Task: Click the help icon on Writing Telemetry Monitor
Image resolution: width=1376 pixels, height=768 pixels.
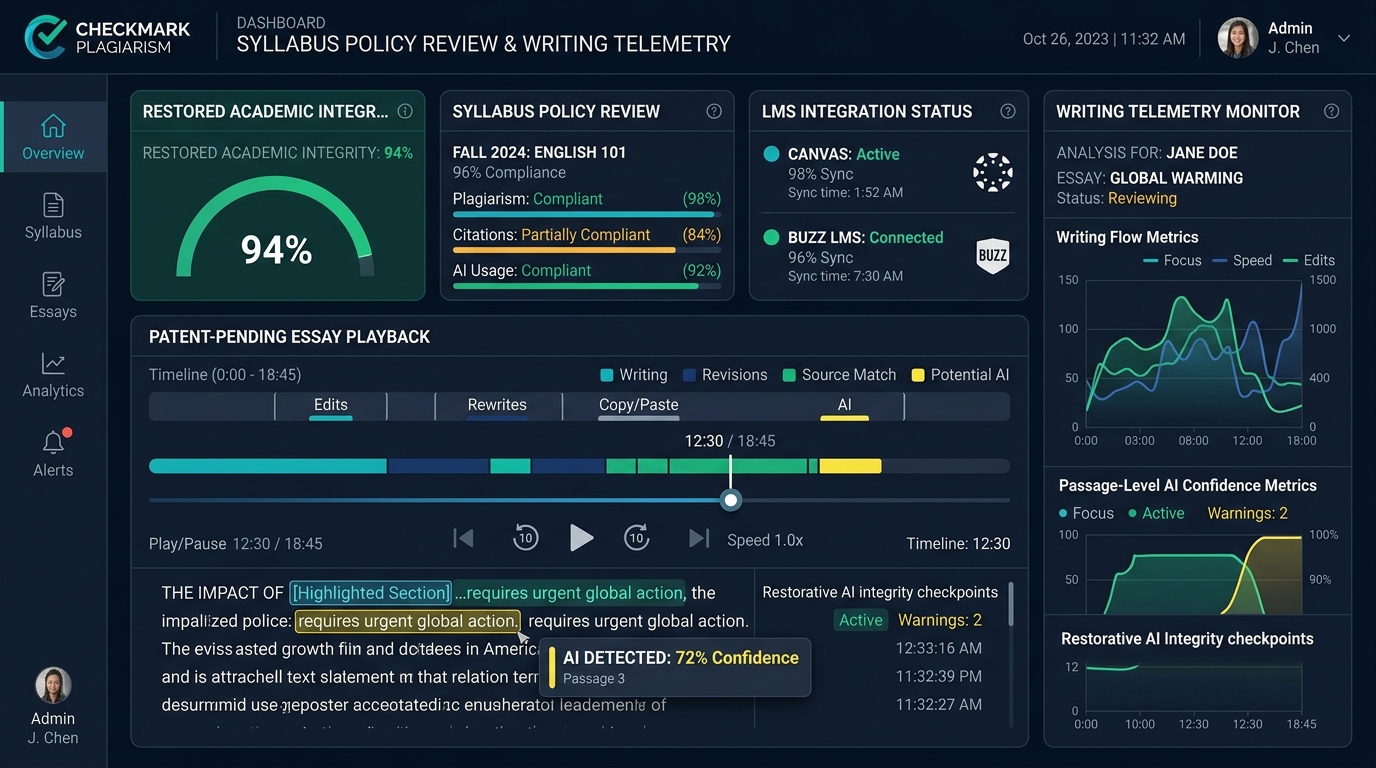Action: coord(1331,111)
